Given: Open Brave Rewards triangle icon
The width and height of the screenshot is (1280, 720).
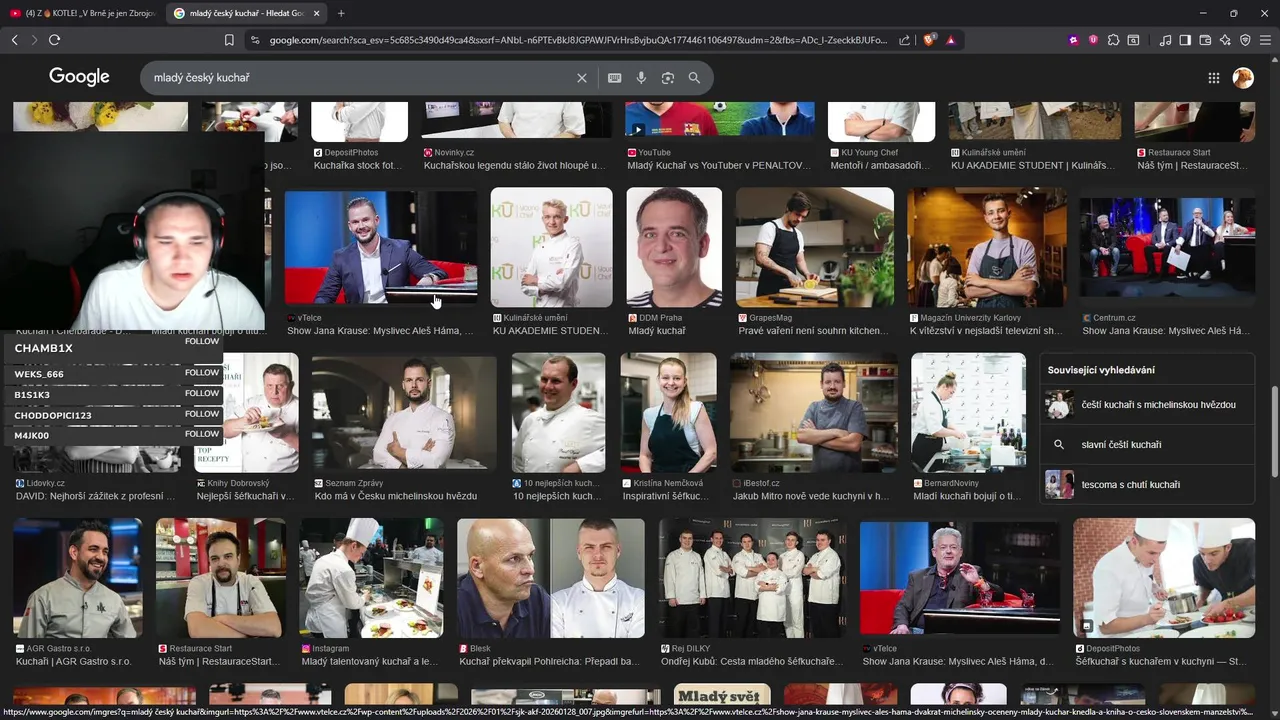Looking at the screenshot, I should pyautogui.click(x=950, y=40).
